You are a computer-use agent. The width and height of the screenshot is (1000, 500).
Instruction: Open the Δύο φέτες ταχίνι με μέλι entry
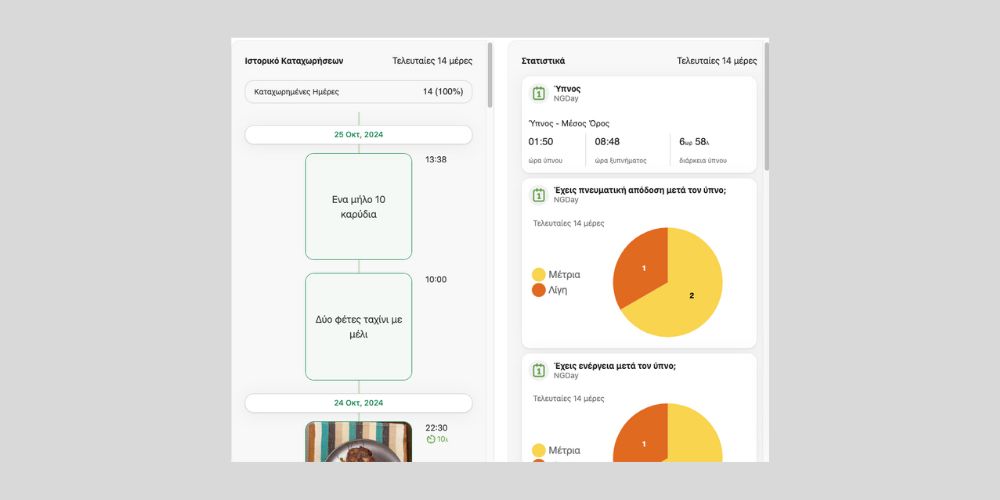[358, 327]
